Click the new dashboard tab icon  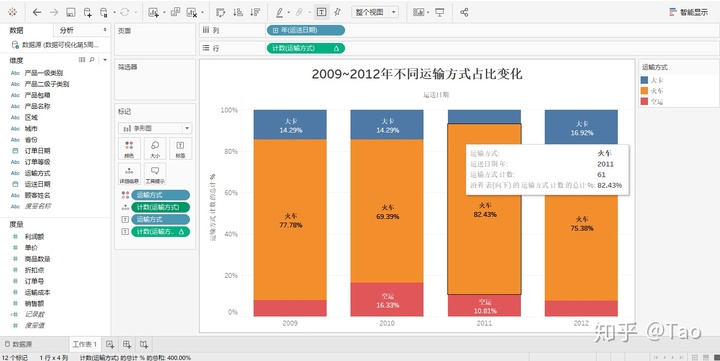point(127,344)
